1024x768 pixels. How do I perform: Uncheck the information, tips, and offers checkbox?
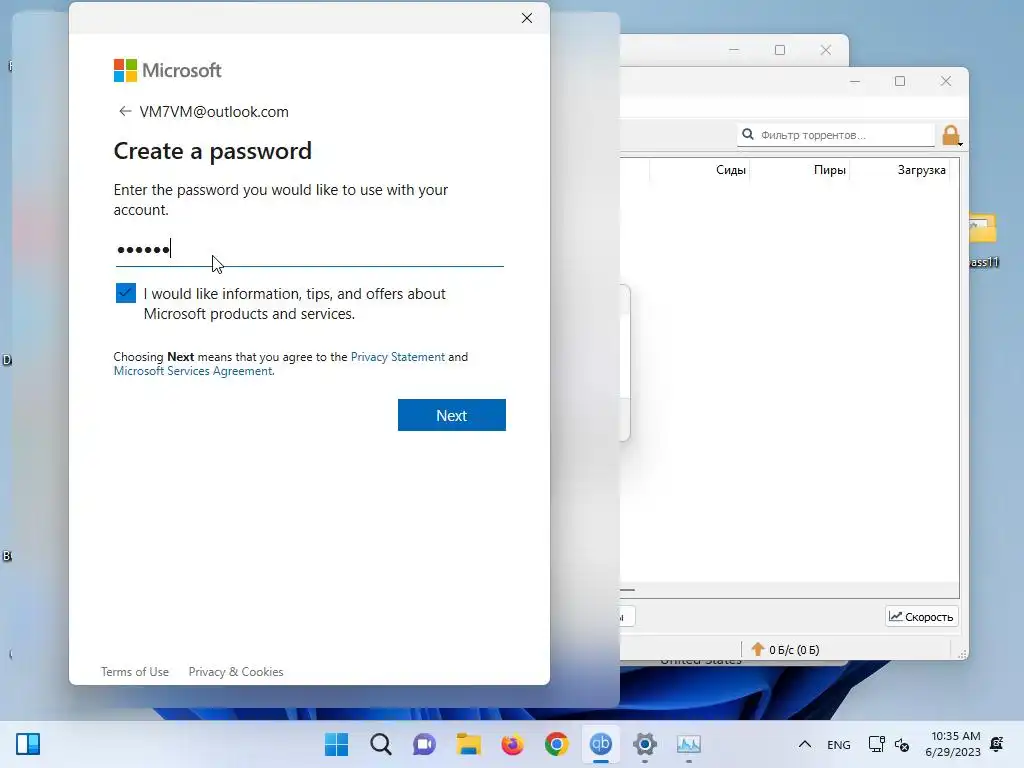[x=126, y=293]
